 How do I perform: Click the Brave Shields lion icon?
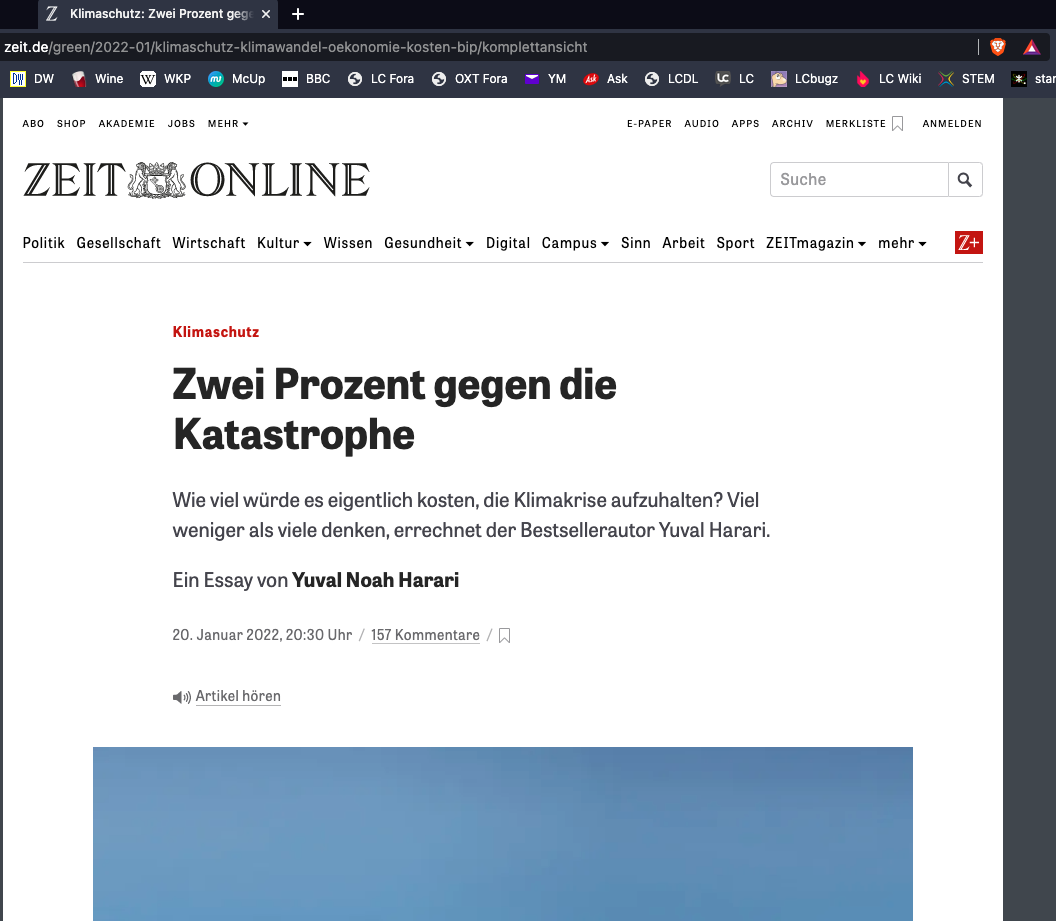pyautogui.click(x=997, y=47)
